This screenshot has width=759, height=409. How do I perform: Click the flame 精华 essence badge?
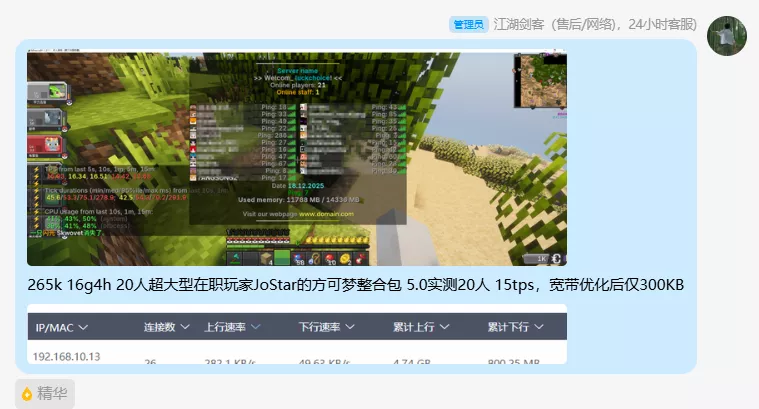45,393
